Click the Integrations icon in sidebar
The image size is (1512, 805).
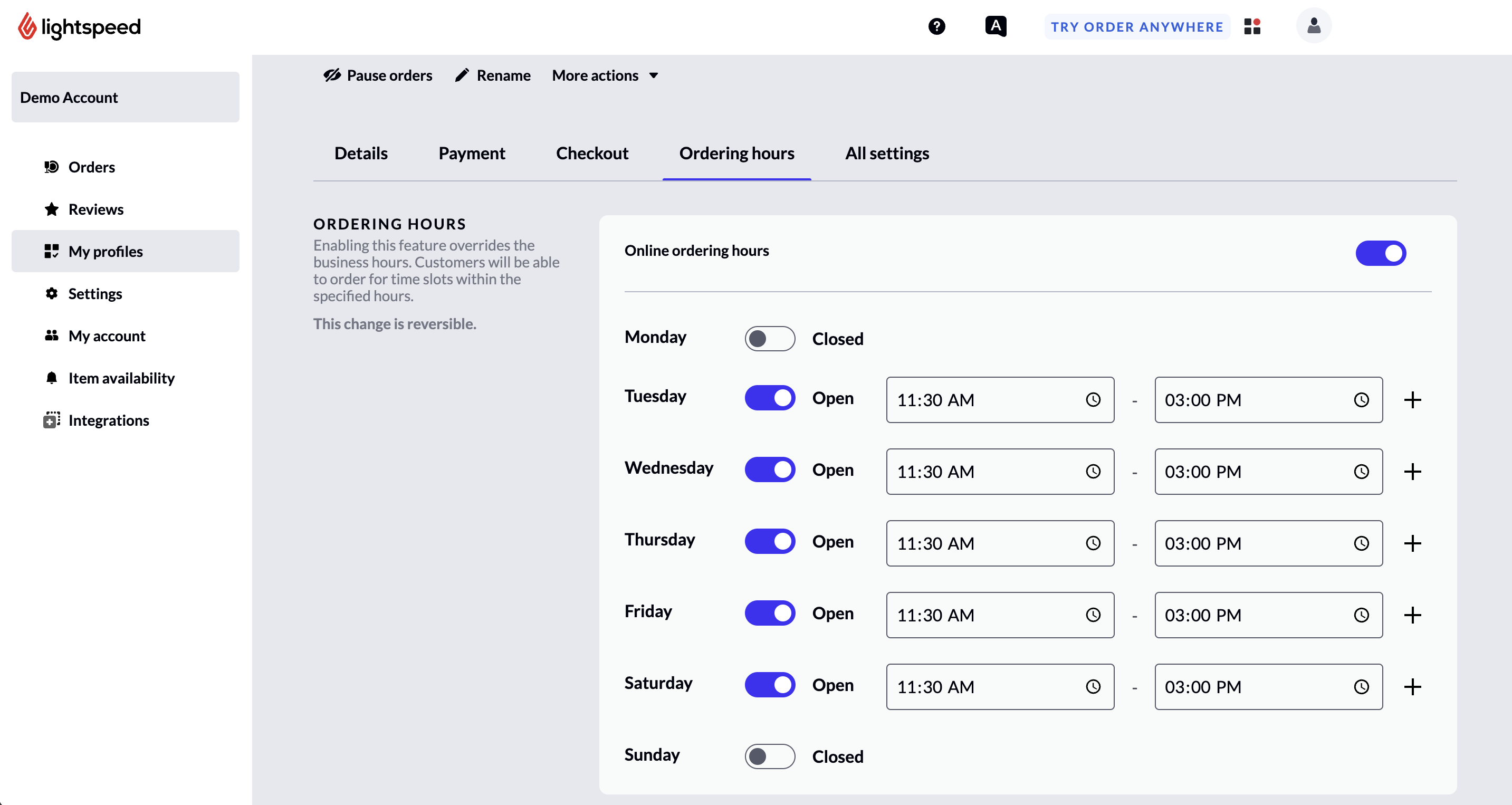pos(52,420)
